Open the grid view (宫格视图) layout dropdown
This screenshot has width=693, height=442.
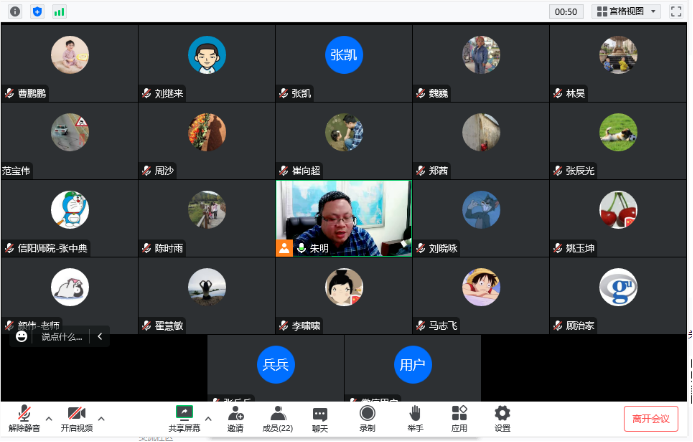tap(627, 11)
